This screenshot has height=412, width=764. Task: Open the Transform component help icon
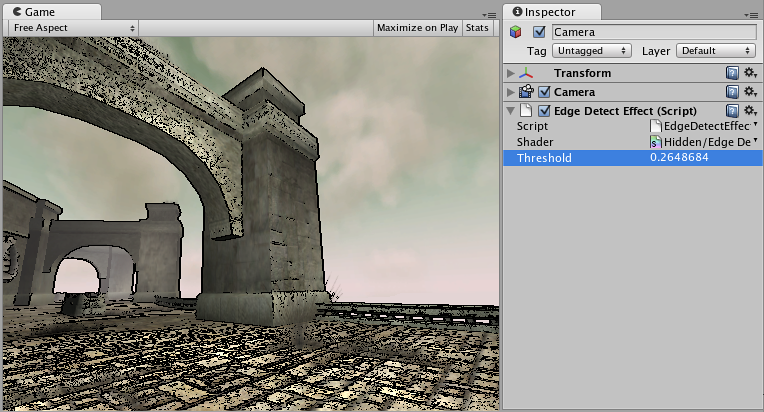(x=732, y=73)
